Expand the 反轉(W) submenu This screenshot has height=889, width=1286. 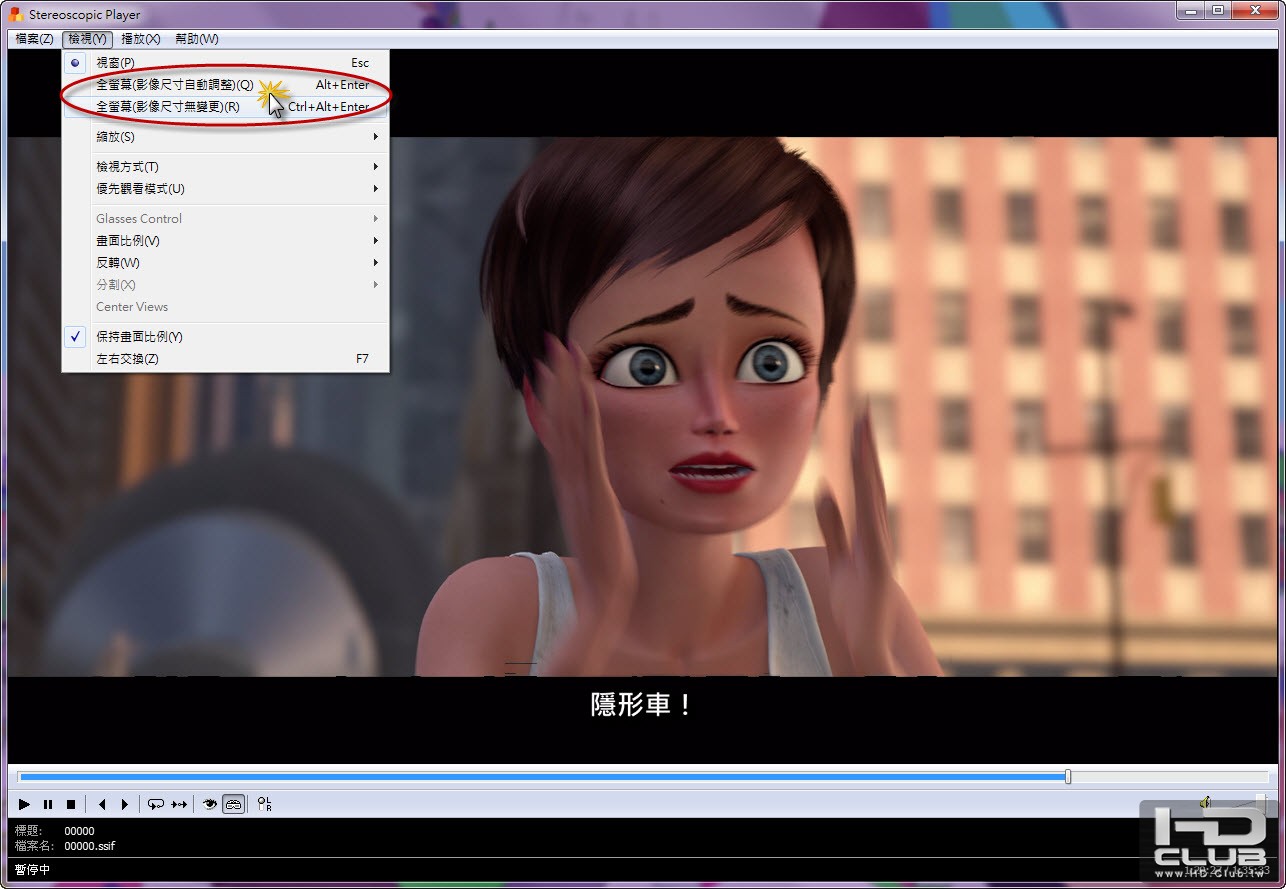tap(226, 263)
